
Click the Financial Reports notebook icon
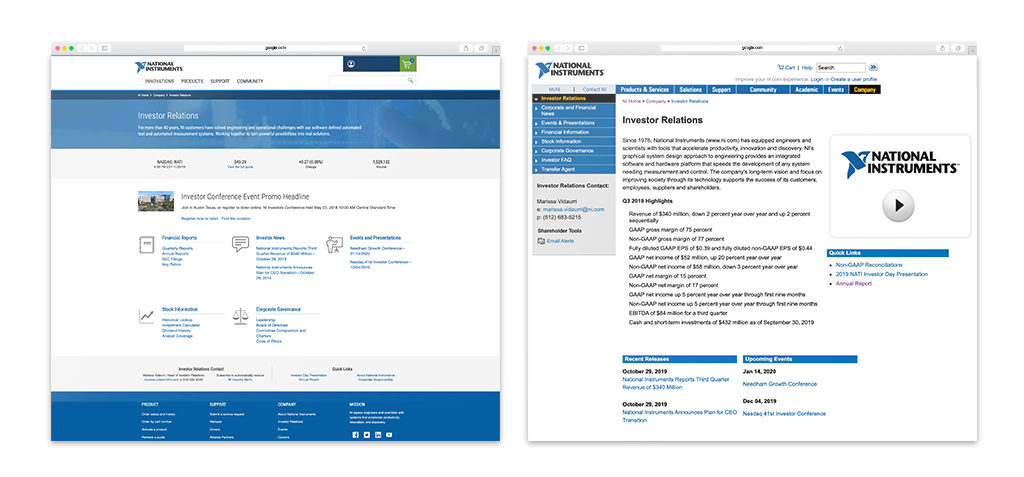click(x=146, y=244)
